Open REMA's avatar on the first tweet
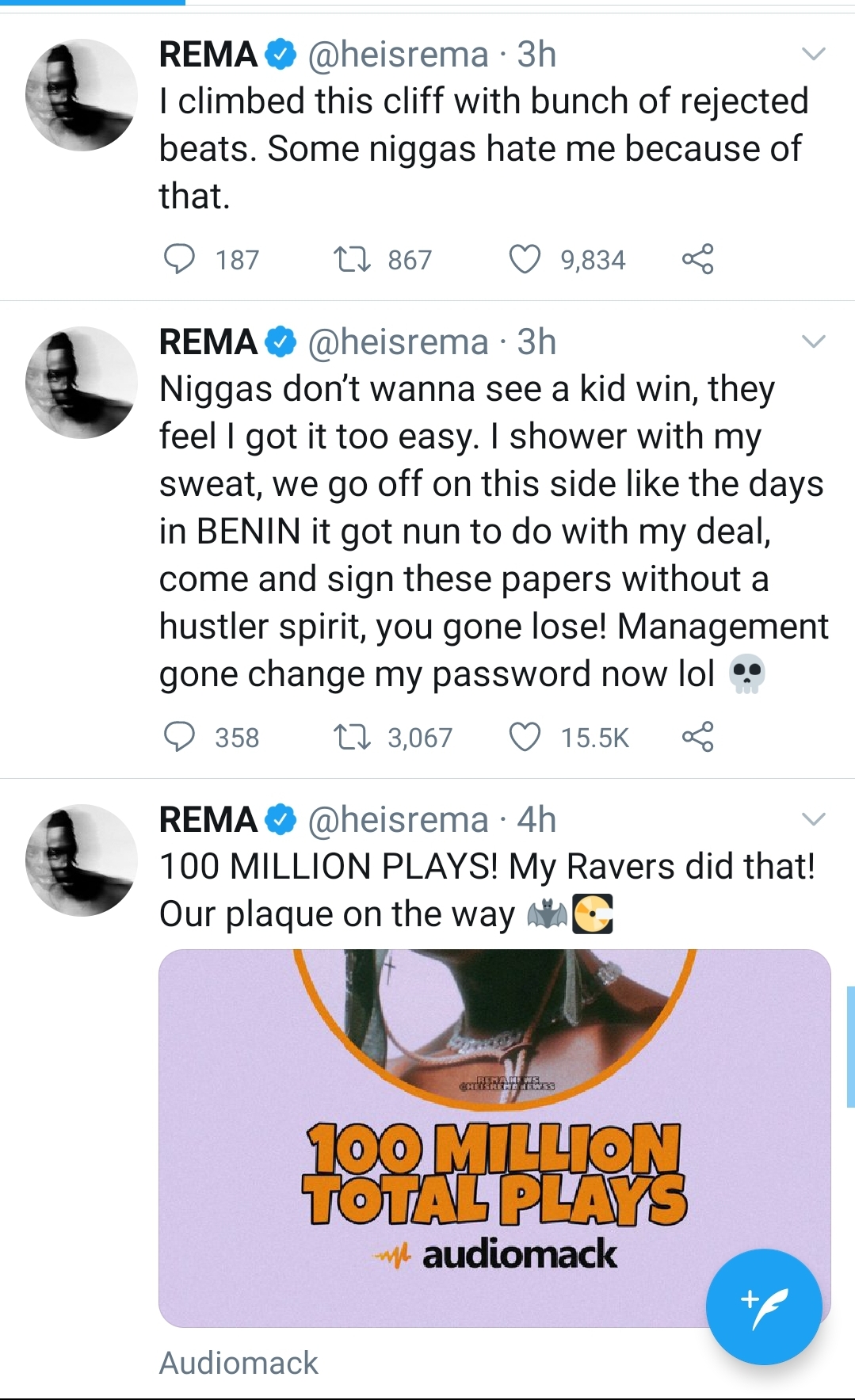 click(x=82, y=95)
